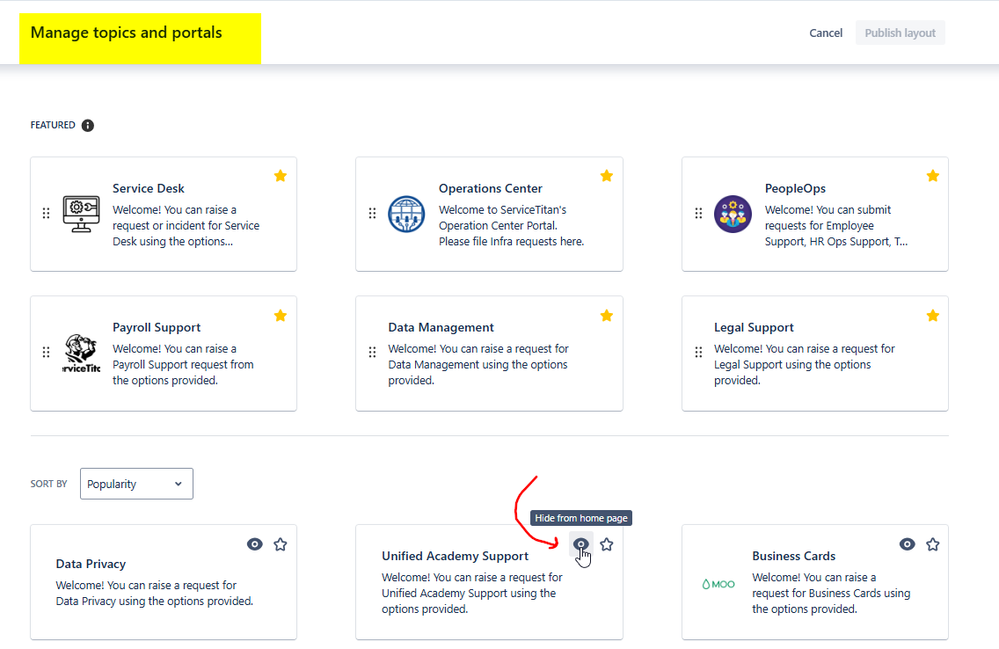Unstar the Data Management portal
The height and width of the screenshot is (649, 999).
pyautogui.click(x=606, y=314)
